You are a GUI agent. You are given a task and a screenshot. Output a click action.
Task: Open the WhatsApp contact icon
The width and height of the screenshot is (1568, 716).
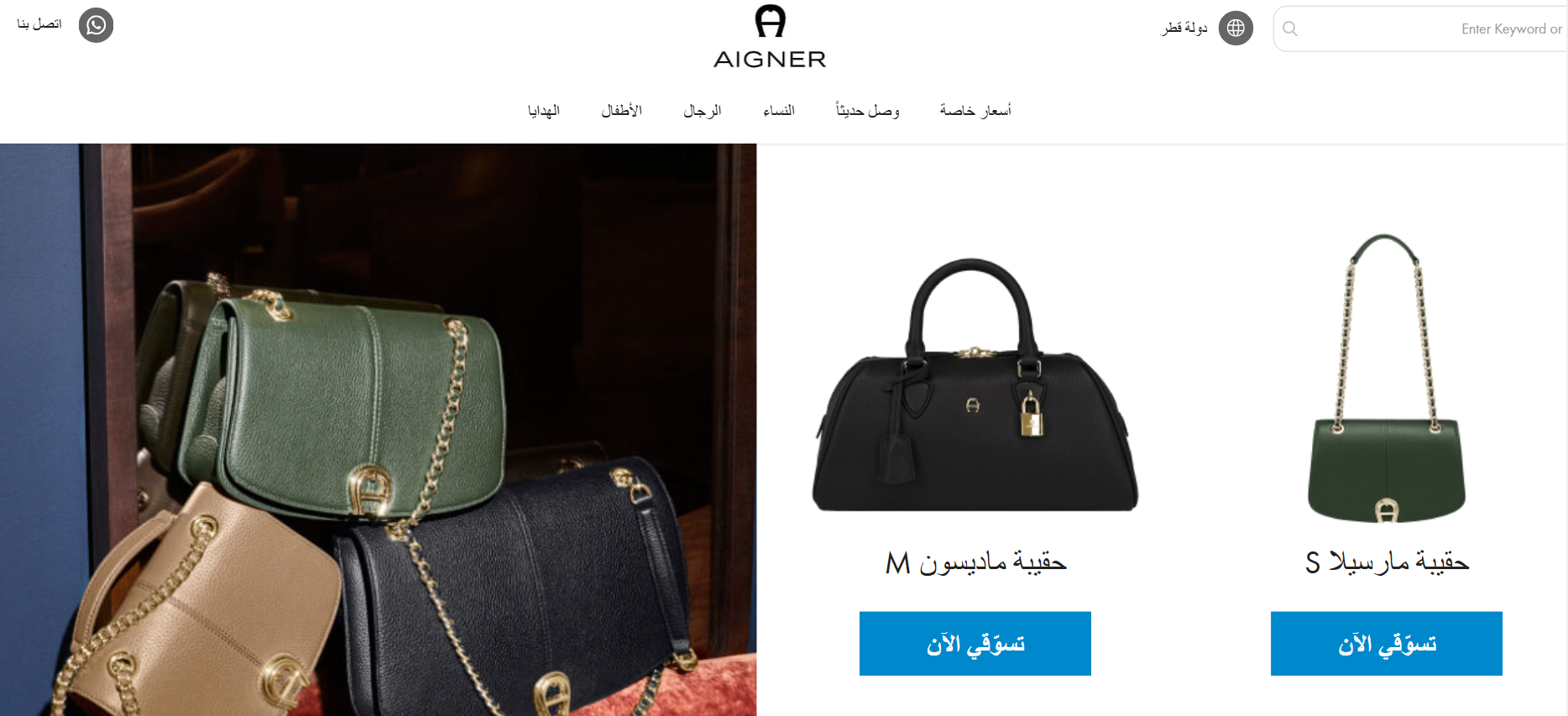[x=96, y=25]
